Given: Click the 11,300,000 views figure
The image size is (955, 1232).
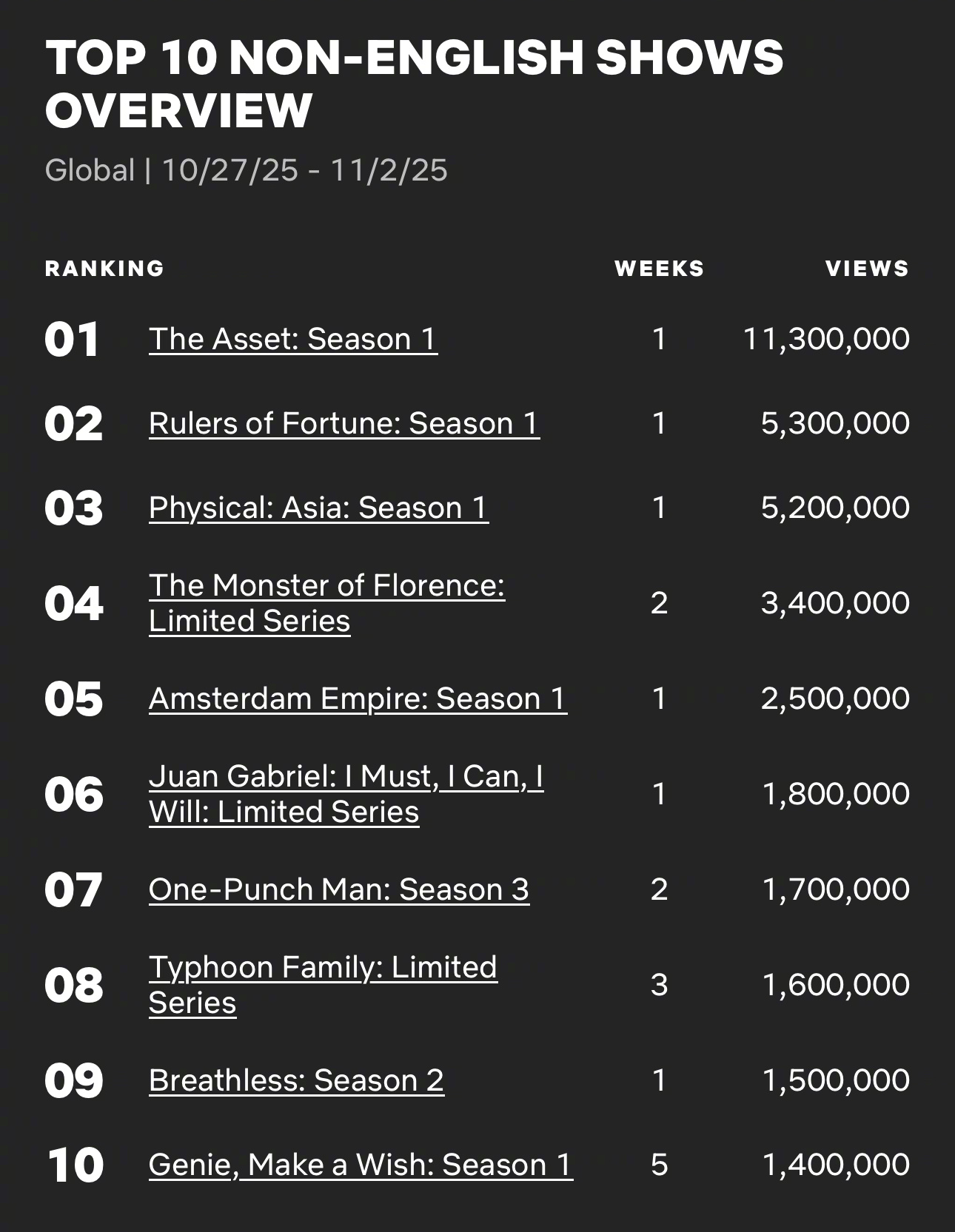Looking at the screenshot, I should coord(826,339).
